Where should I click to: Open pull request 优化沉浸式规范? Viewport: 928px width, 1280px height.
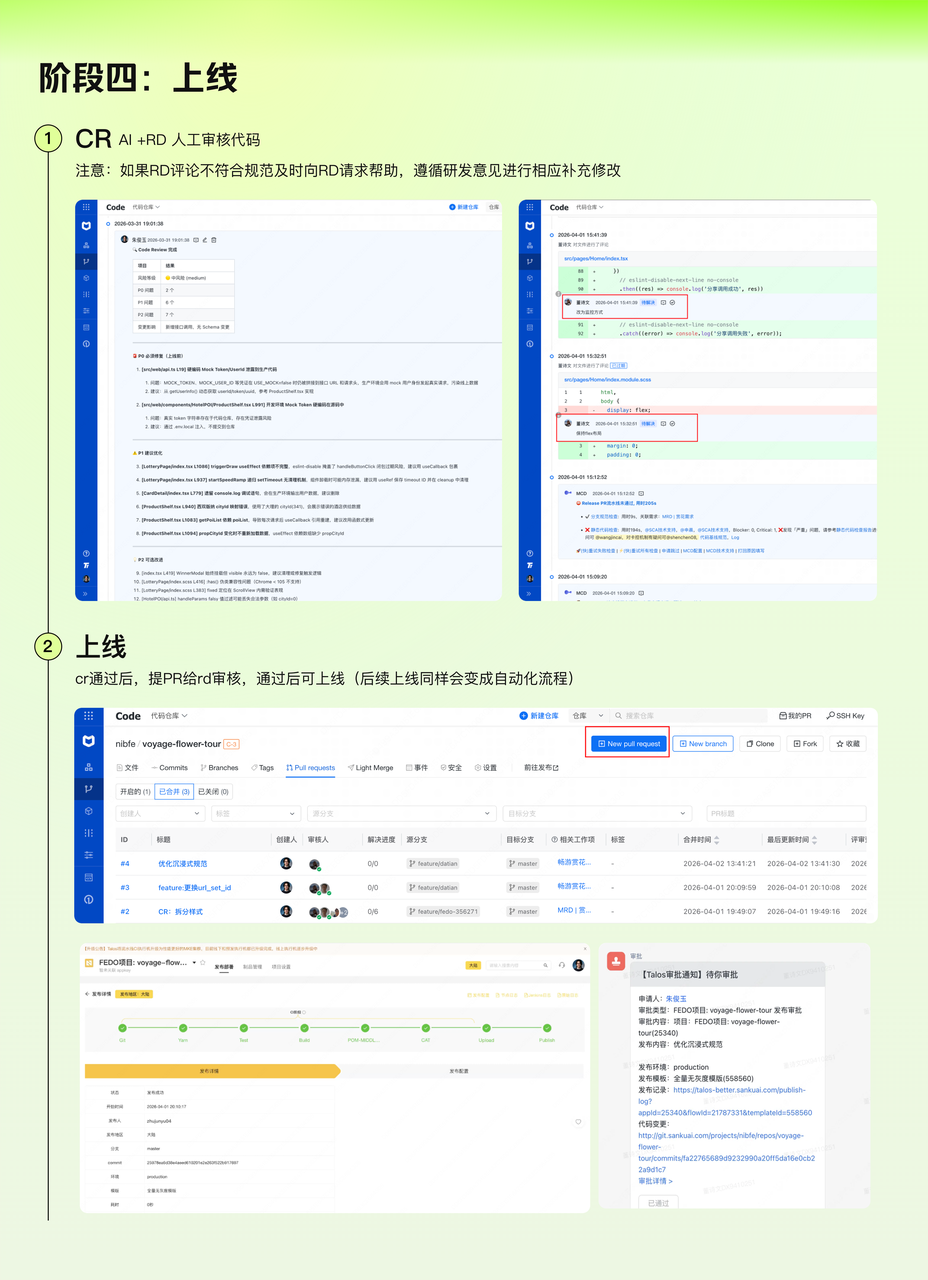[x=182, y=863]
